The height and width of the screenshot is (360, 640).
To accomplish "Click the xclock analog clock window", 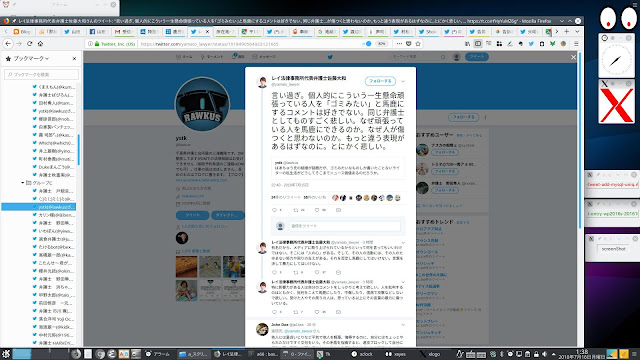I will (616, 60).
